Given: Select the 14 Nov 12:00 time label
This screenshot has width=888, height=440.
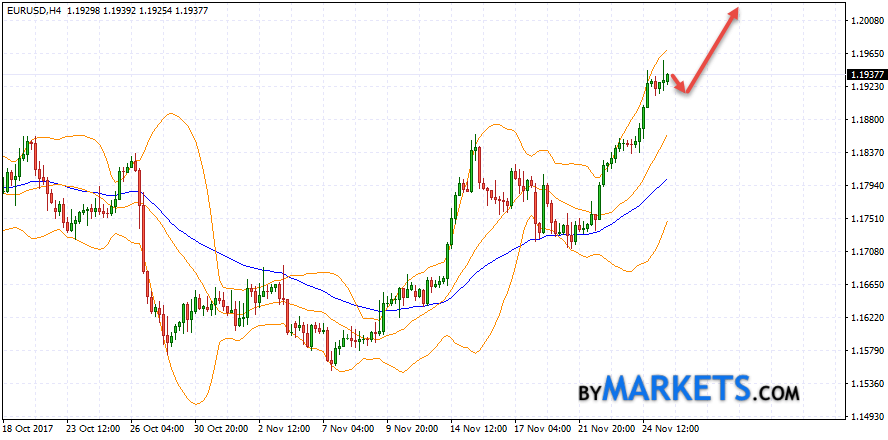Looking at the screenshot, I should tap(478, 428).
